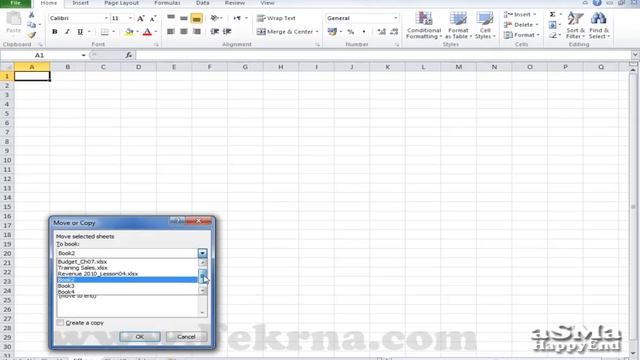
Task: Toggle Italic formatting
Action: click(67, 32)
